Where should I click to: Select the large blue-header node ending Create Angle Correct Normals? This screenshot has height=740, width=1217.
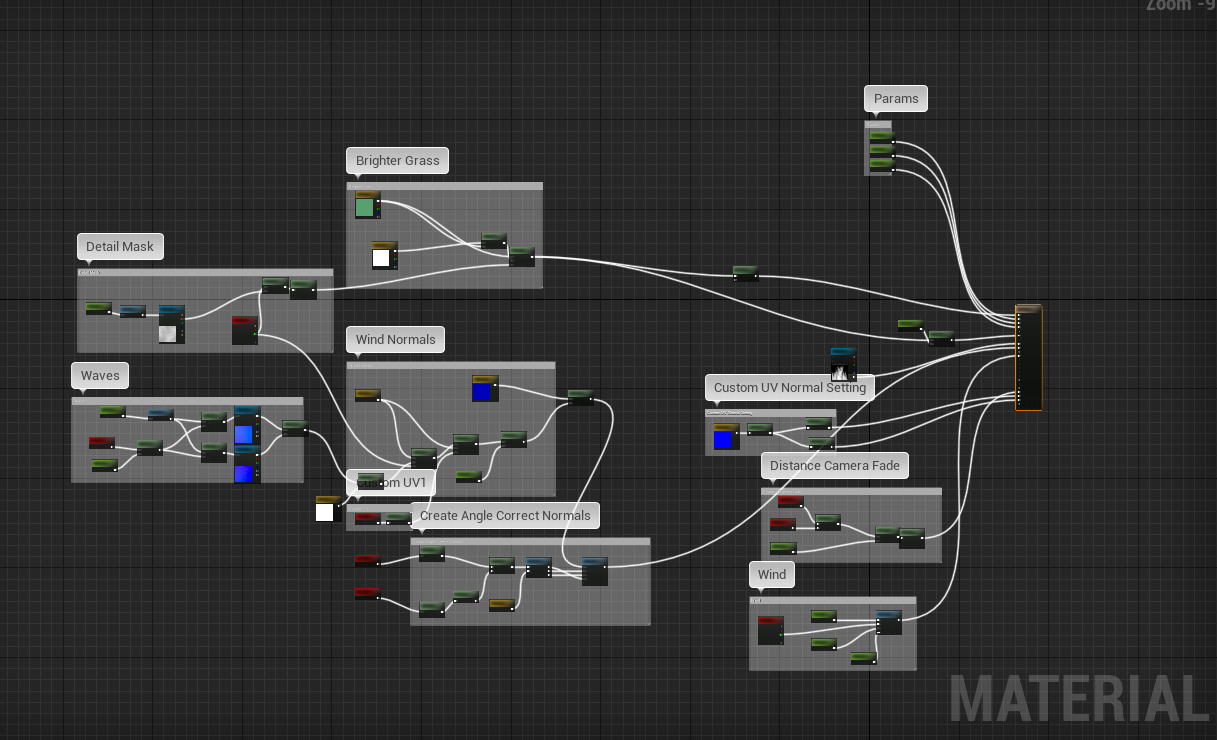click(x=594, y=571)
